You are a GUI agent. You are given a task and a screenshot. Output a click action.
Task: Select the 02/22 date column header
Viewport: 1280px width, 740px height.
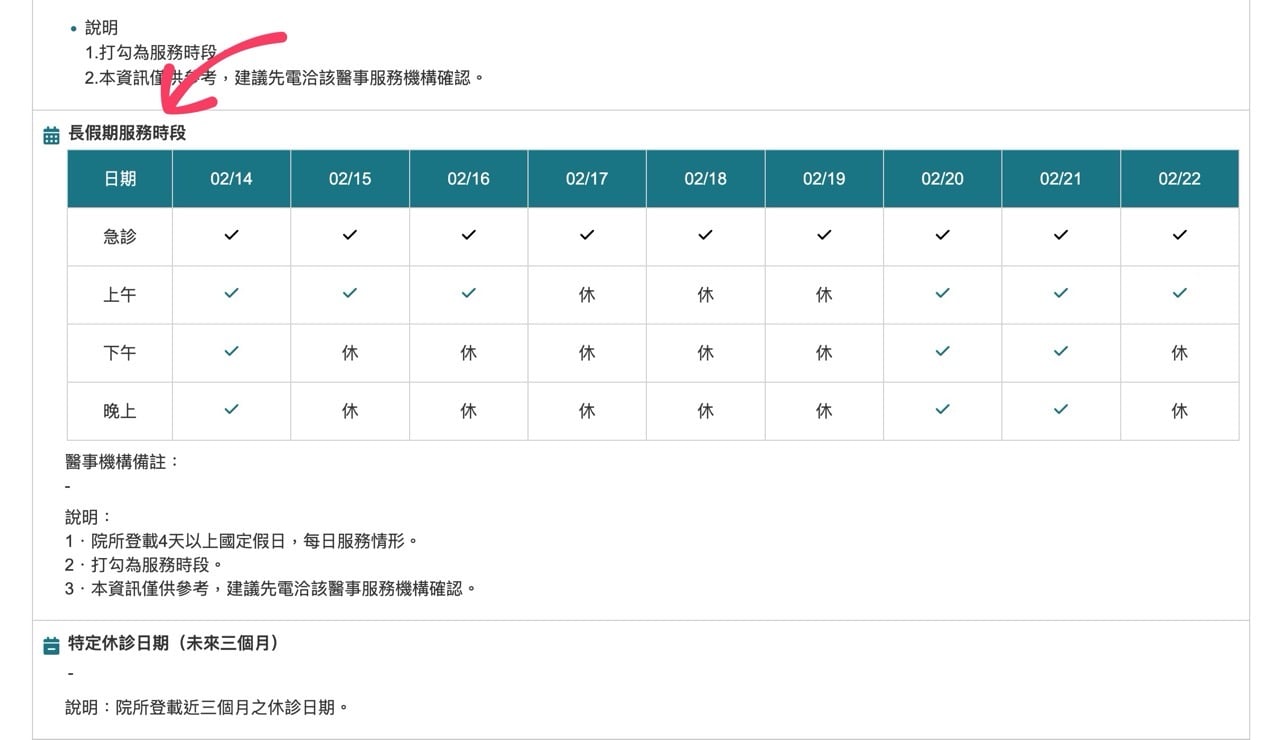(1178, 178)
